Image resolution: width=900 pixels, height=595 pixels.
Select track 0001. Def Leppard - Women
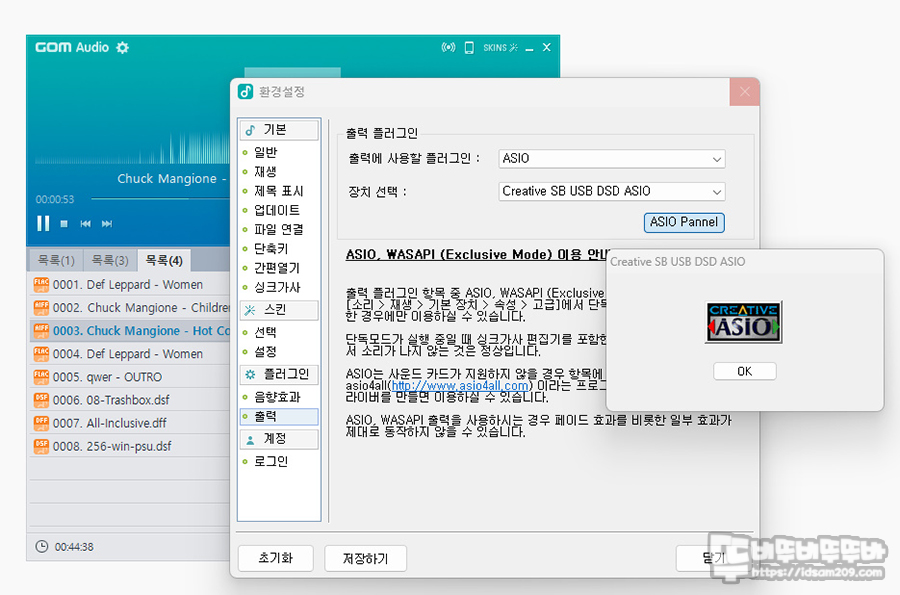click(130, 285)
